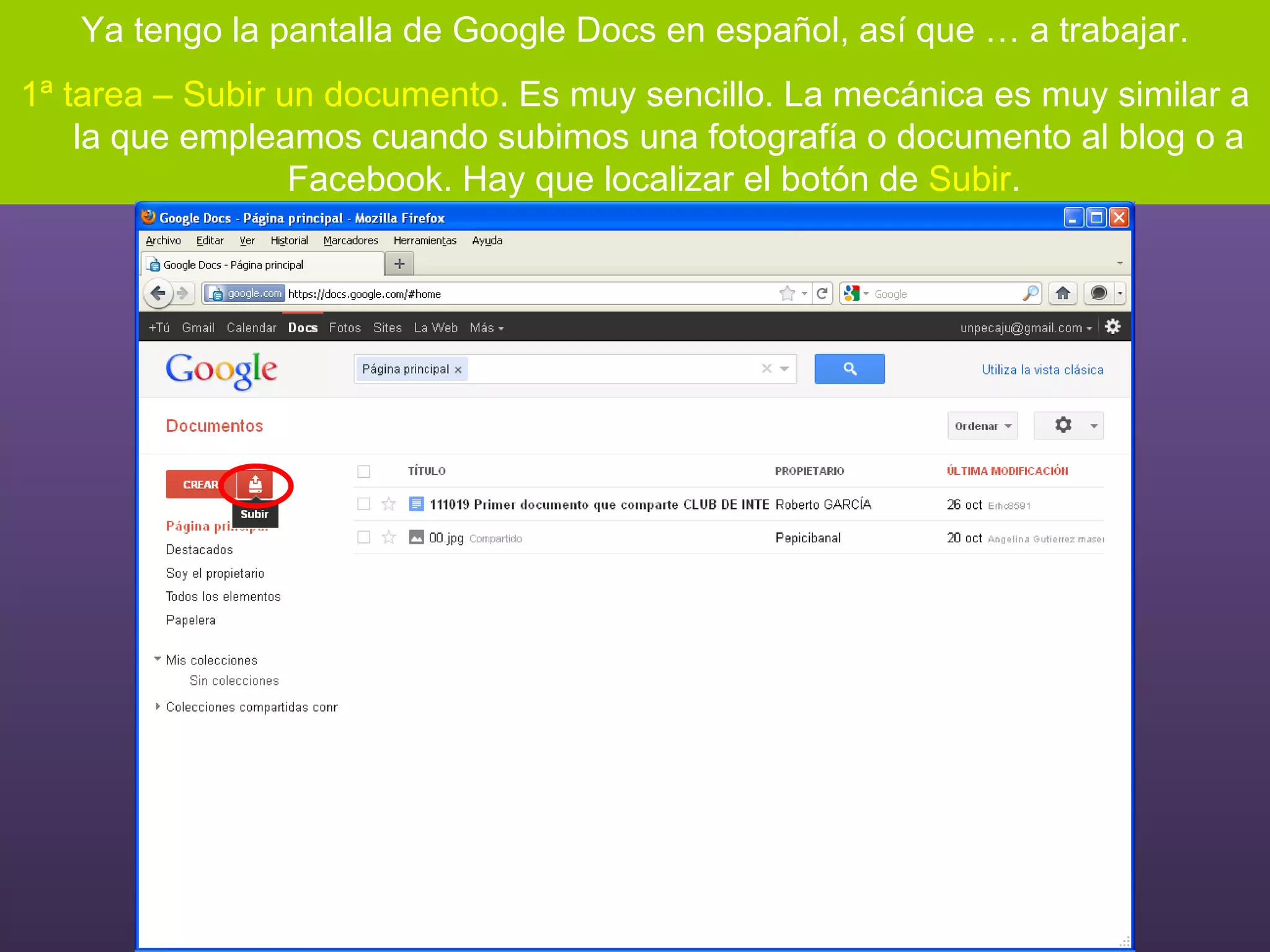
Task: Click the image icon of 00.jpg
Action: point(417,537)
